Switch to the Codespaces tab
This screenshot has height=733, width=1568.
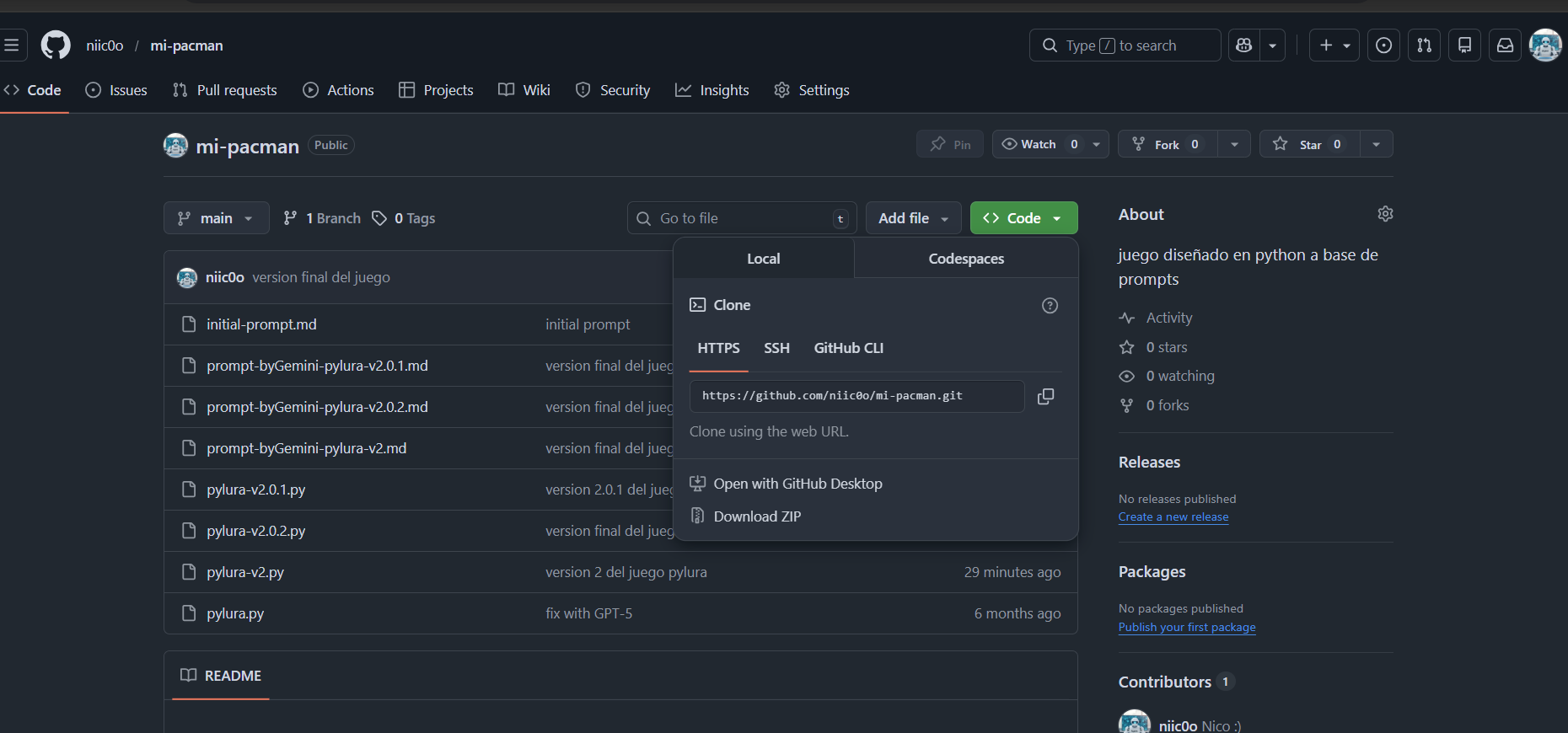point(966,259)
